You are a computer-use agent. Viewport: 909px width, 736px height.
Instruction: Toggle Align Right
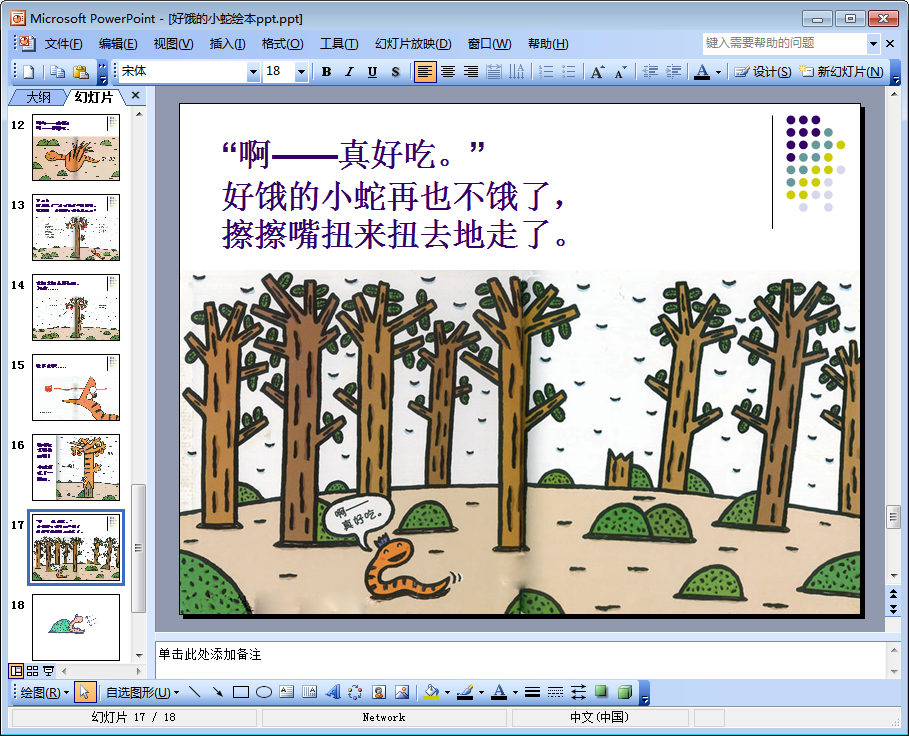click(471, 72)
